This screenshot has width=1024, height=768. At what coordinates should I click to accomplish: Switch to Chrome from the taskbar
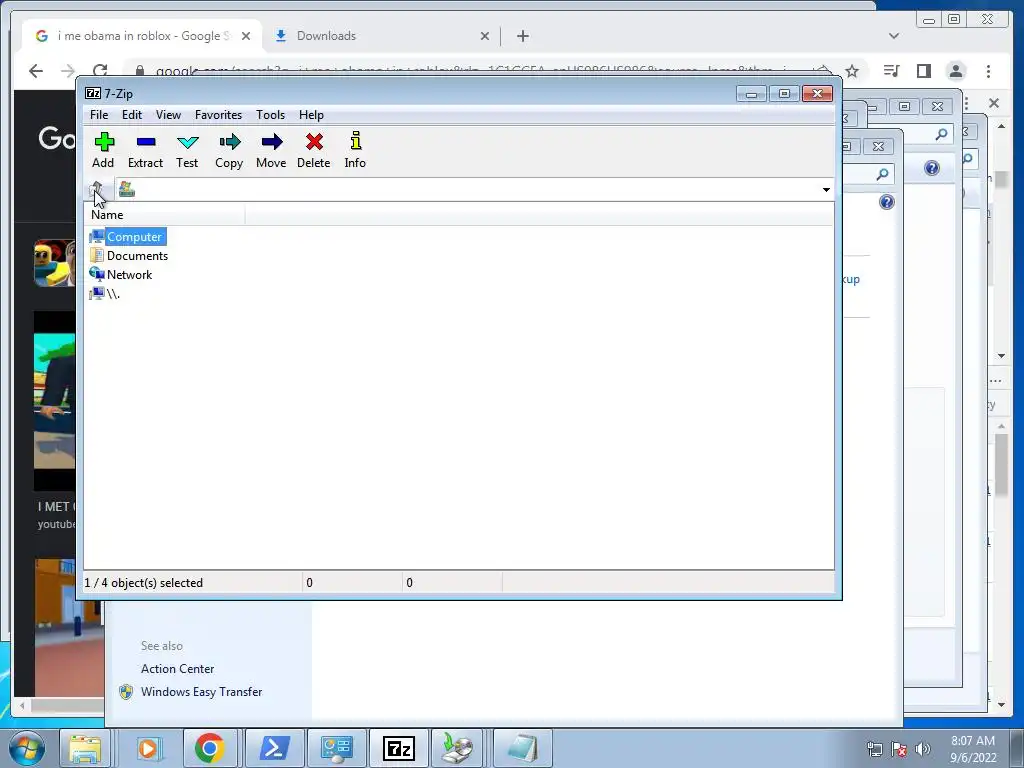pyautogui.click(x=209, y=748)
